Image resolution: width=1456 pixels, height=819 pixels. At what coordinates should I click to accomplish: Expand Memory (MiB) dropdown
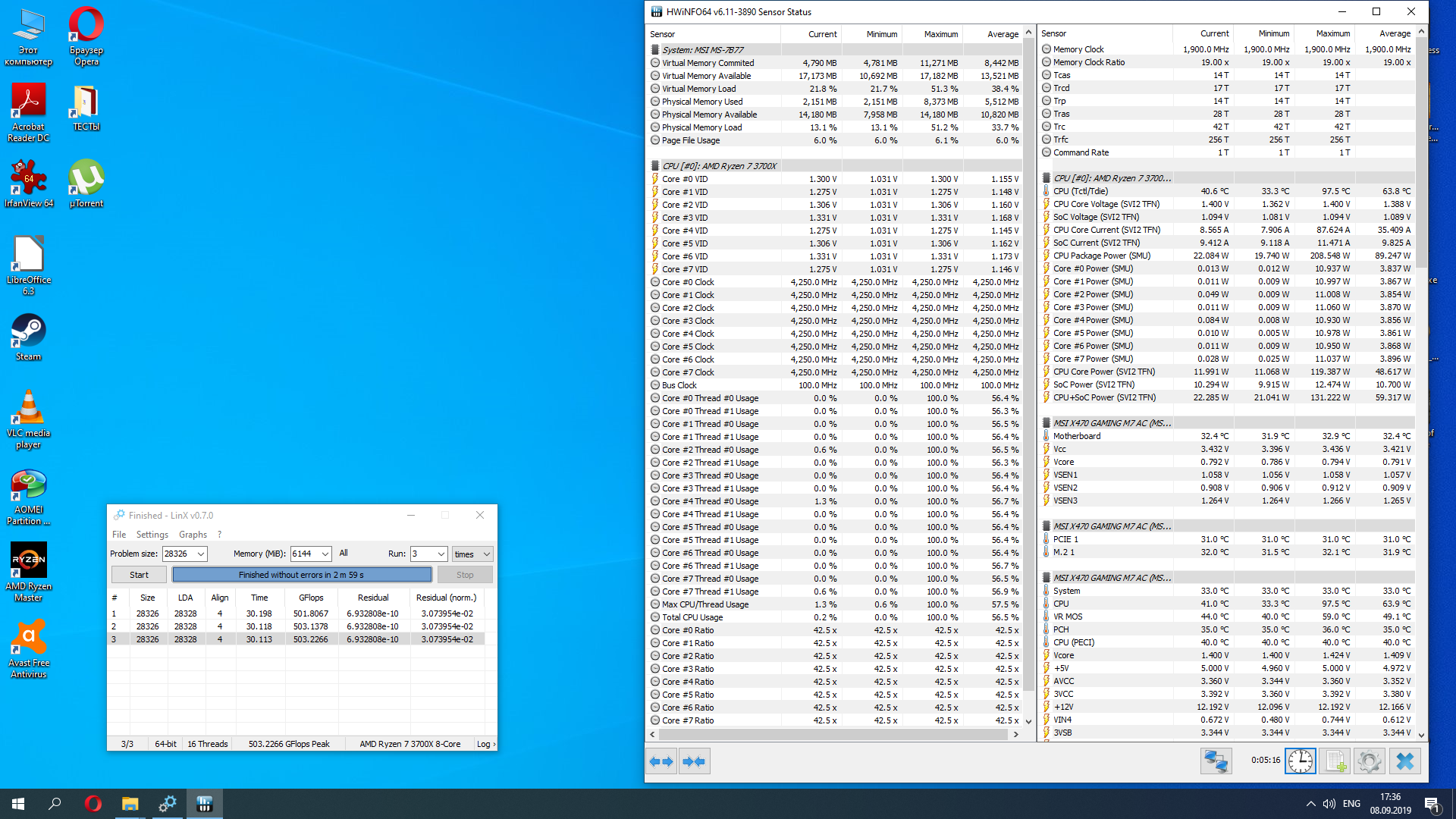325,554
